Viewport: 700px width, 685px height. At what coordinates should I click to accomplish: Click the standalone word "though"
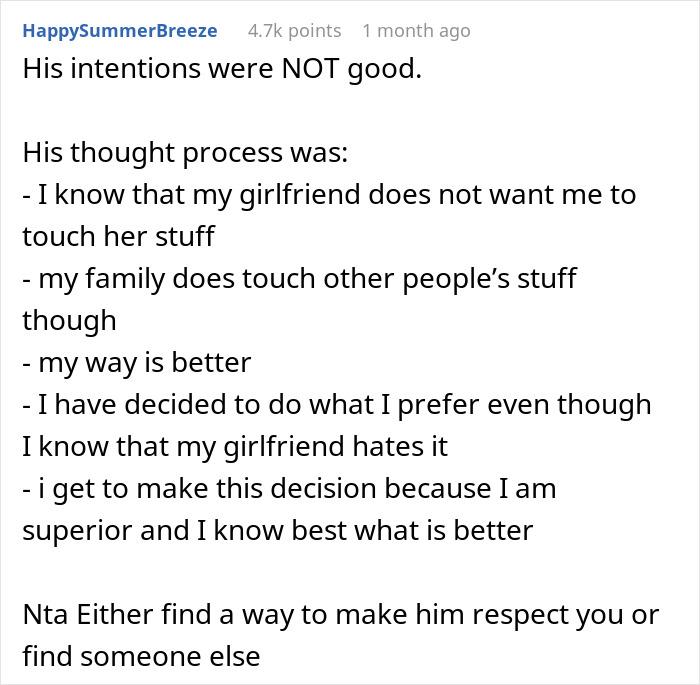point(69,320)
